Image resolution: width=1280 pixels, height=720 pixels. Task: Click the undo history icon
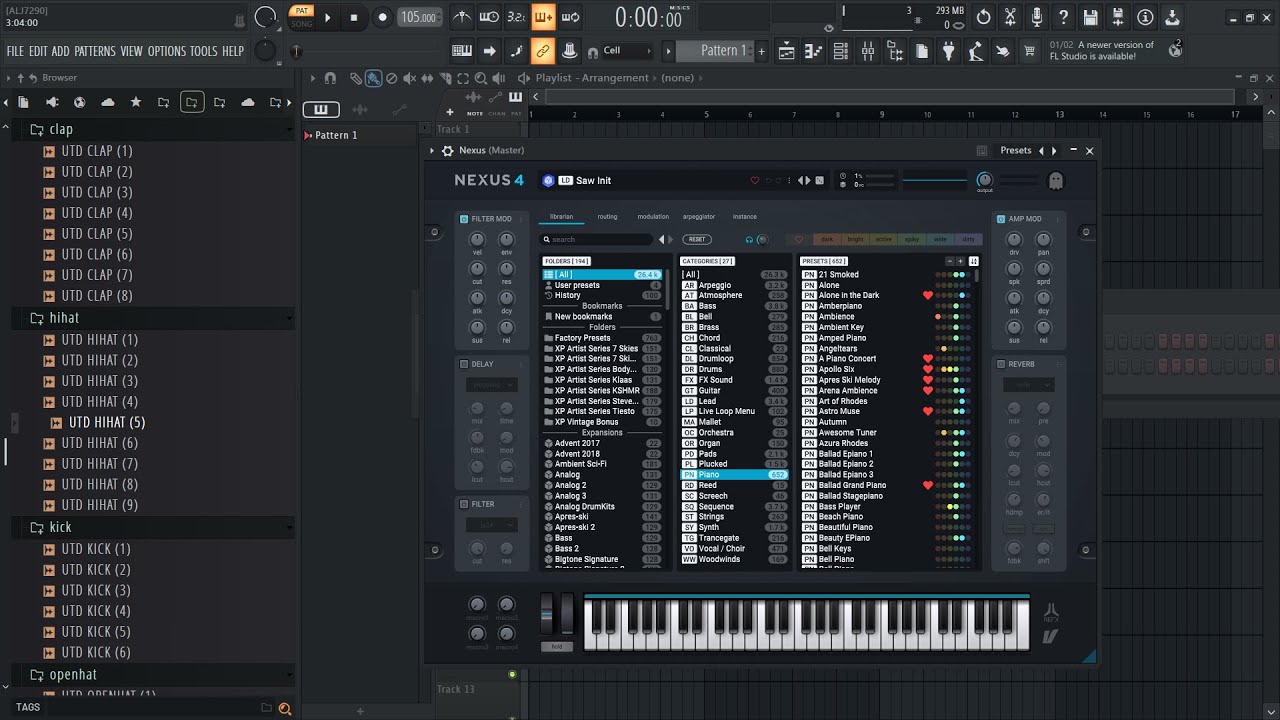(984, 17)
